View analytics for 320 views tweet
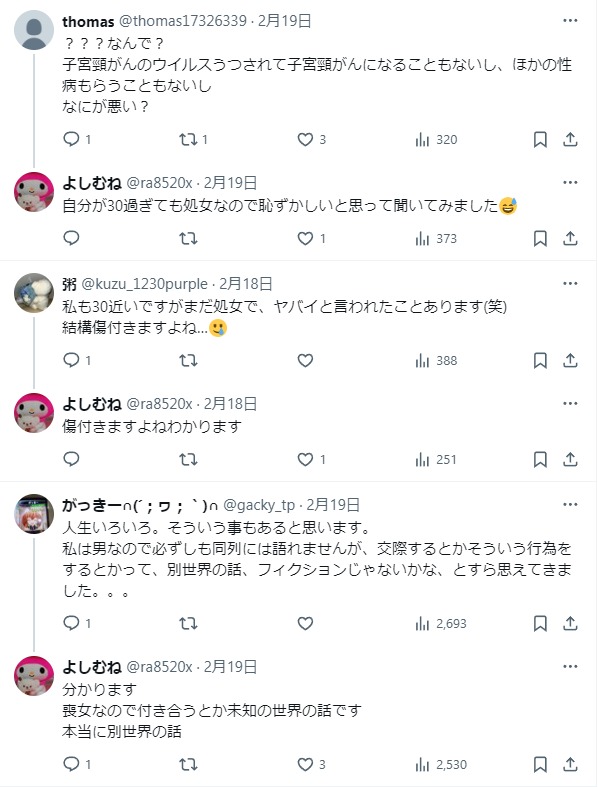 436,139
